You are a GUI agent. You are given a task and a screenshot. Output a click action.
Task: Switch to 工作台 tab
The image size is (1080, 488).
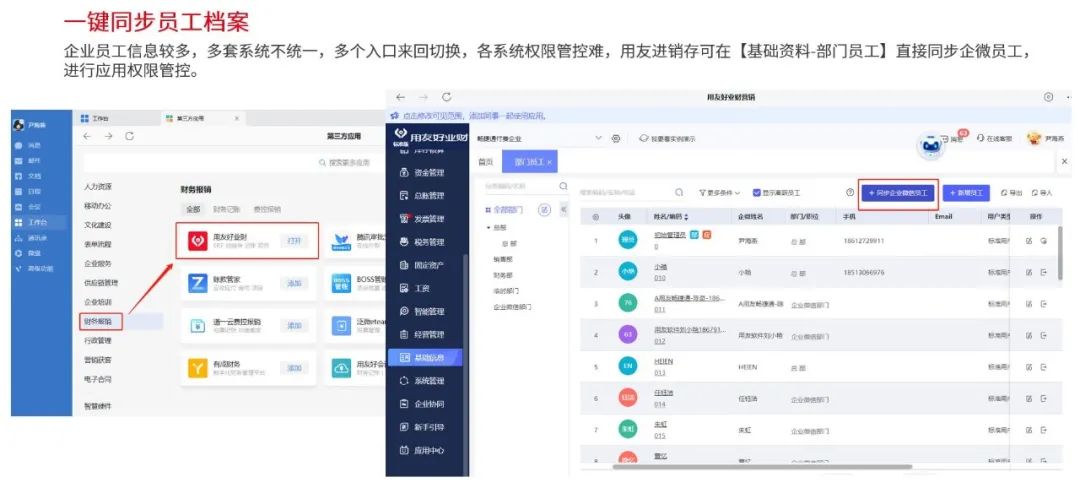tap(95, 118)
